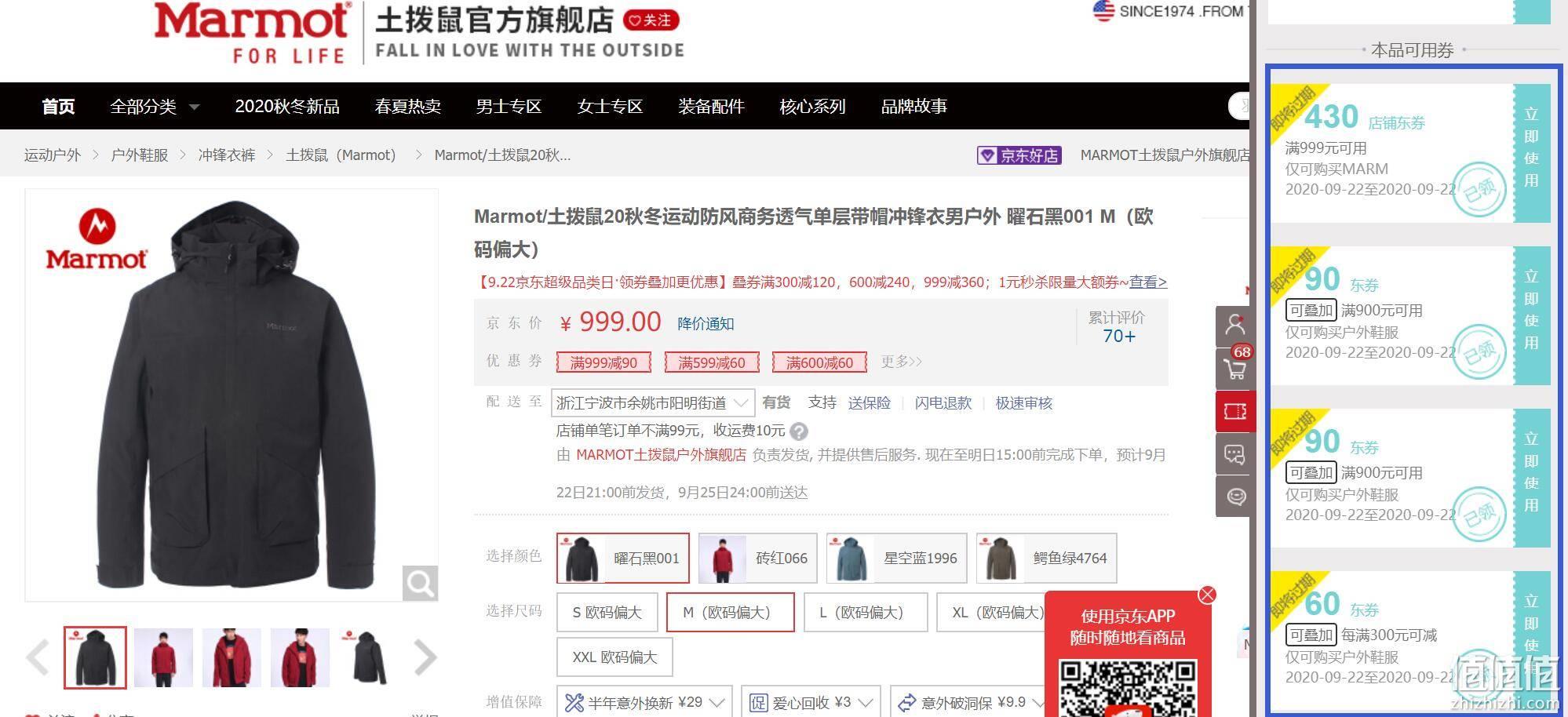The width and height of the screenshot is (1568, 717).
Task: Click the Marmot store logo
Action: coord(253,33)
